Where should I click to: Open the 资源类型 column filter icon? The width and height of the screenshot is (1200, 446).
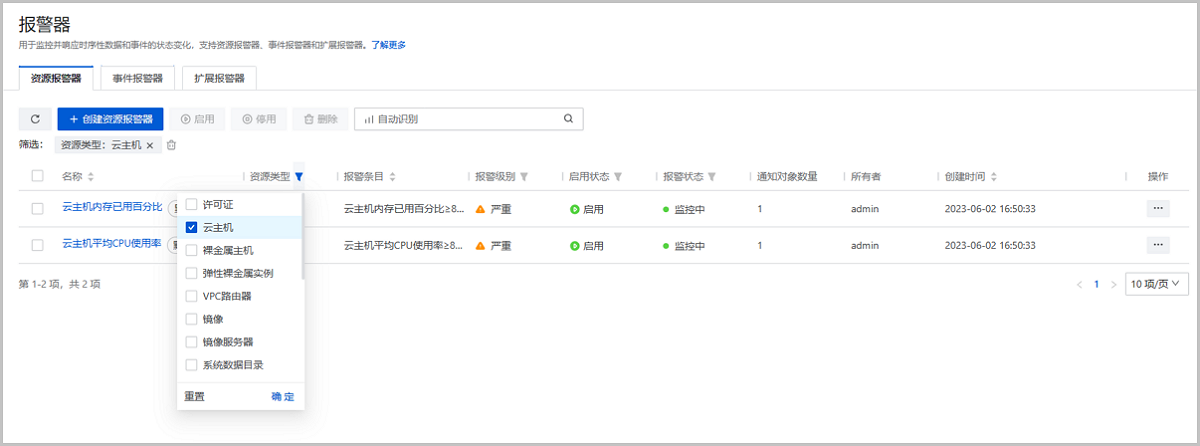[299, 177]
